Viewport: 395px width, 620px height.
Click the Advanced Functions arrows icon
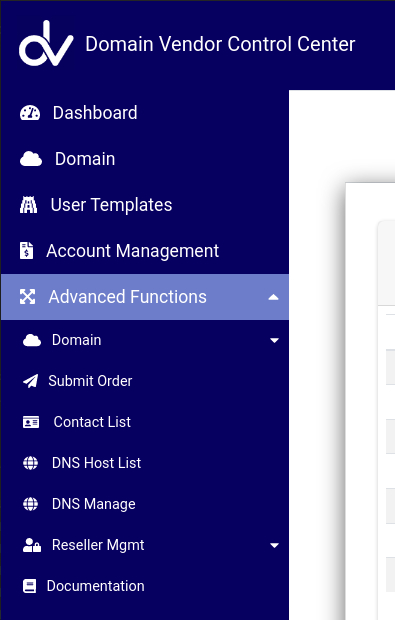[28, 297]
